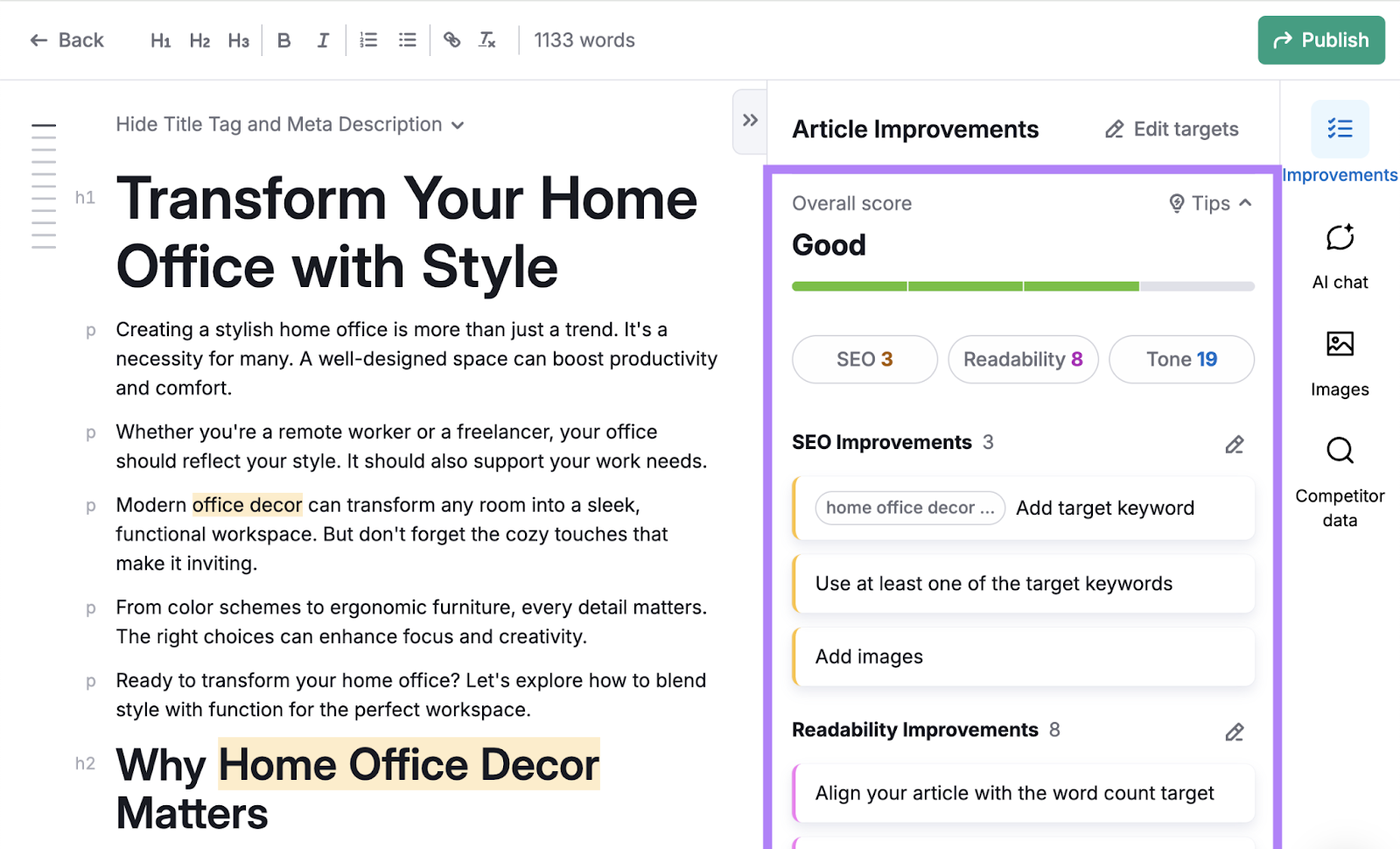1400x849 pixels.
Task: Insert a bulleted list
Action: pos(406,39)
